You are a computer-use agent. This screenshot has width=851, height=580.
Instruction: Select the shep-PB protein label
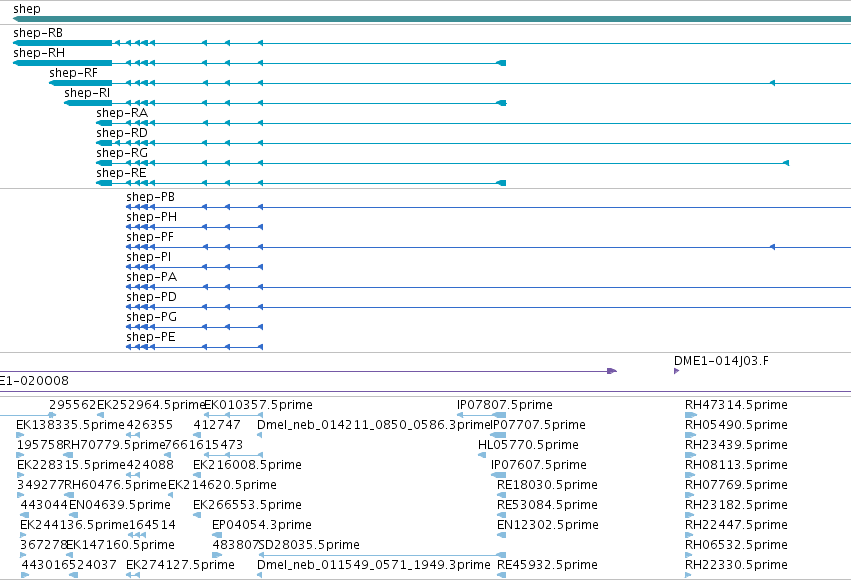(150, 197)
